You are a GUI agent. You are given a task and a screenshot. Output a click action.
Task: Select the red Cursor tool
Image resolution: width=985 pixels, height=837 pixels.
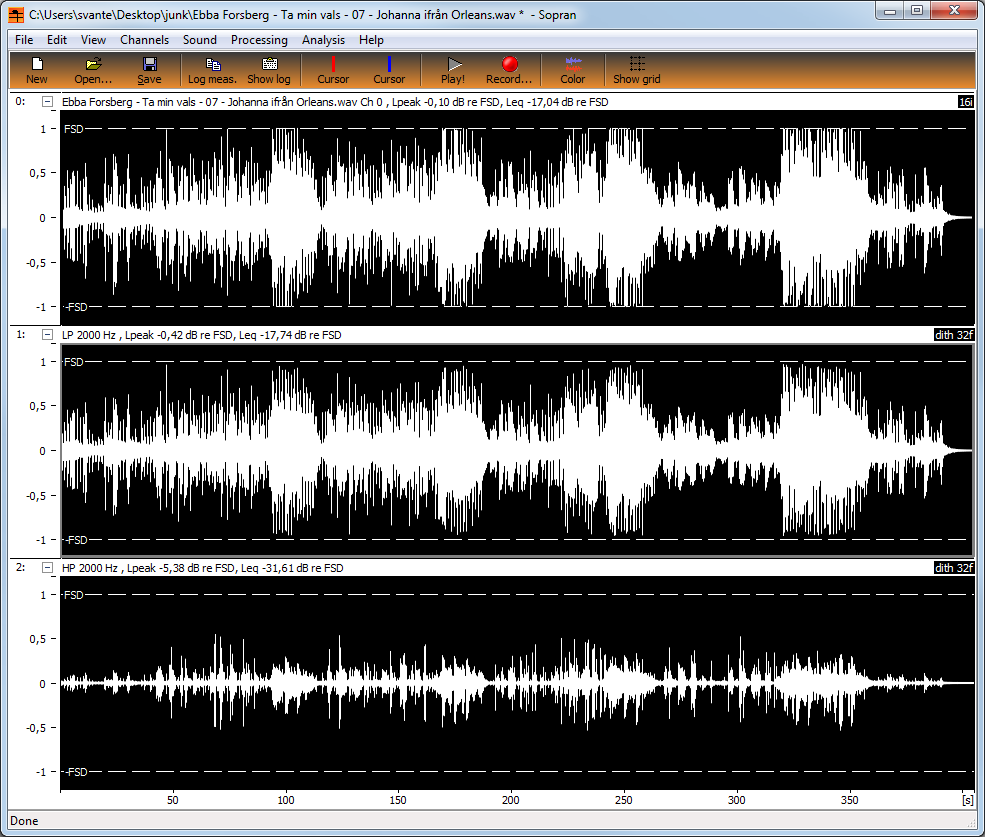coord(333,70)
